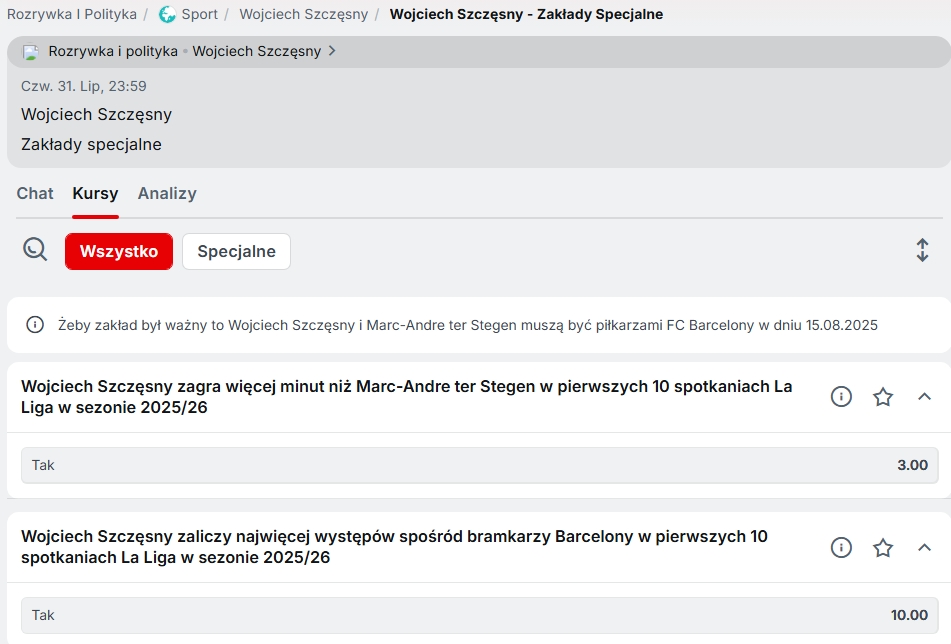Click the info icon next to bet validity note
951x644 pixels.
[35, 324]
